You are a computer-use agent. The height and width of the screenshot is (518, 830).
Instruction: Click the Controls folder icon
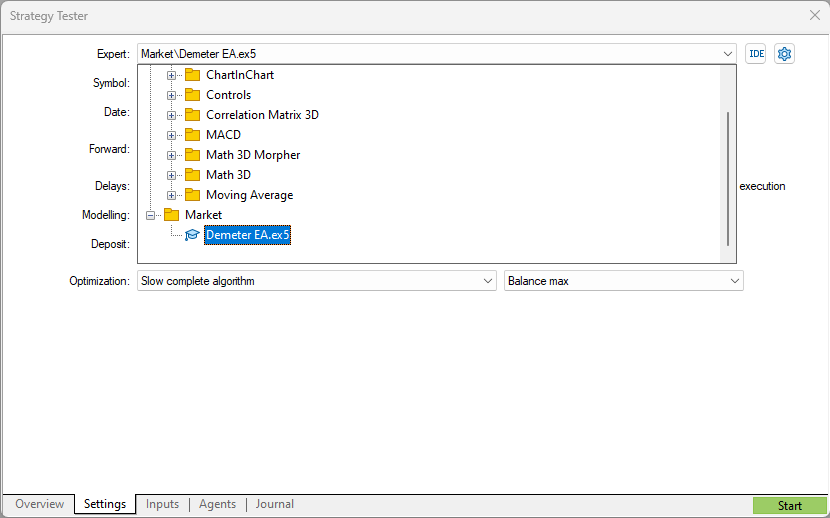(192, 95)
